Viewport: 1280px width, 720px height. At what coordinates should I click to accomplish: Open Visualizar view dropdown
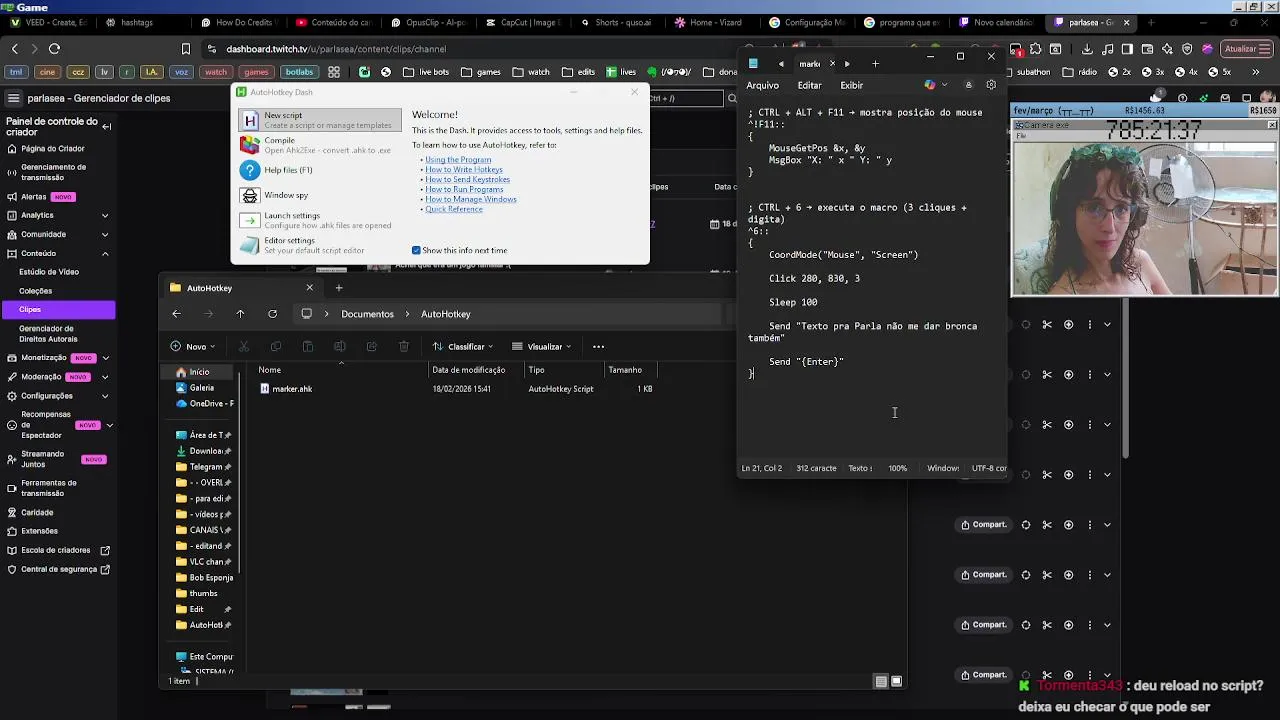tap(541, 347)
